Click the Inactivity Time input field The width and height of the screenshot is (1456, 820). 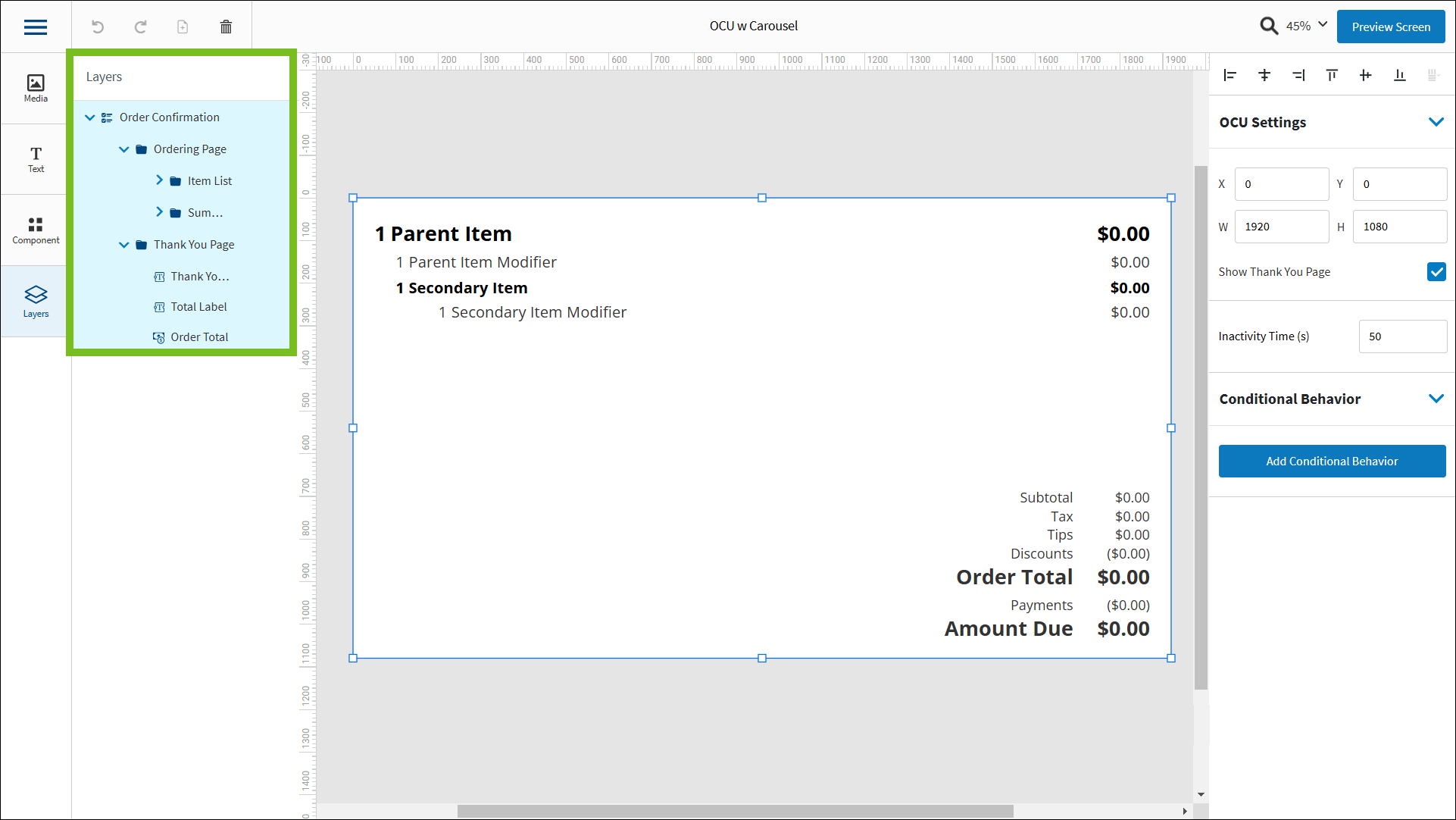(x=1402, y=336)
